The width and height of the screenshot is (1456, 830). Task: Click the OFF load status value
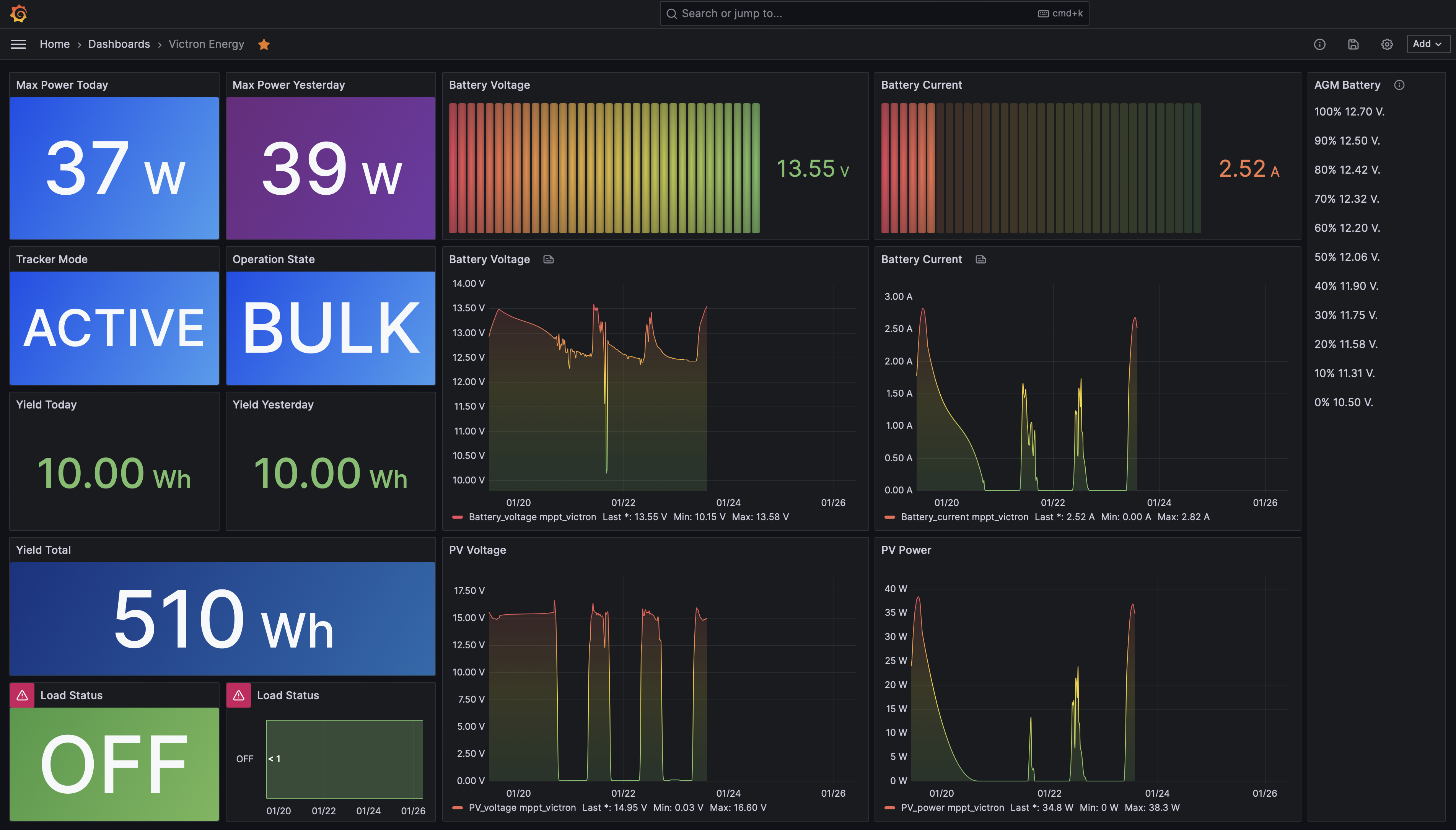pos(114,765)
